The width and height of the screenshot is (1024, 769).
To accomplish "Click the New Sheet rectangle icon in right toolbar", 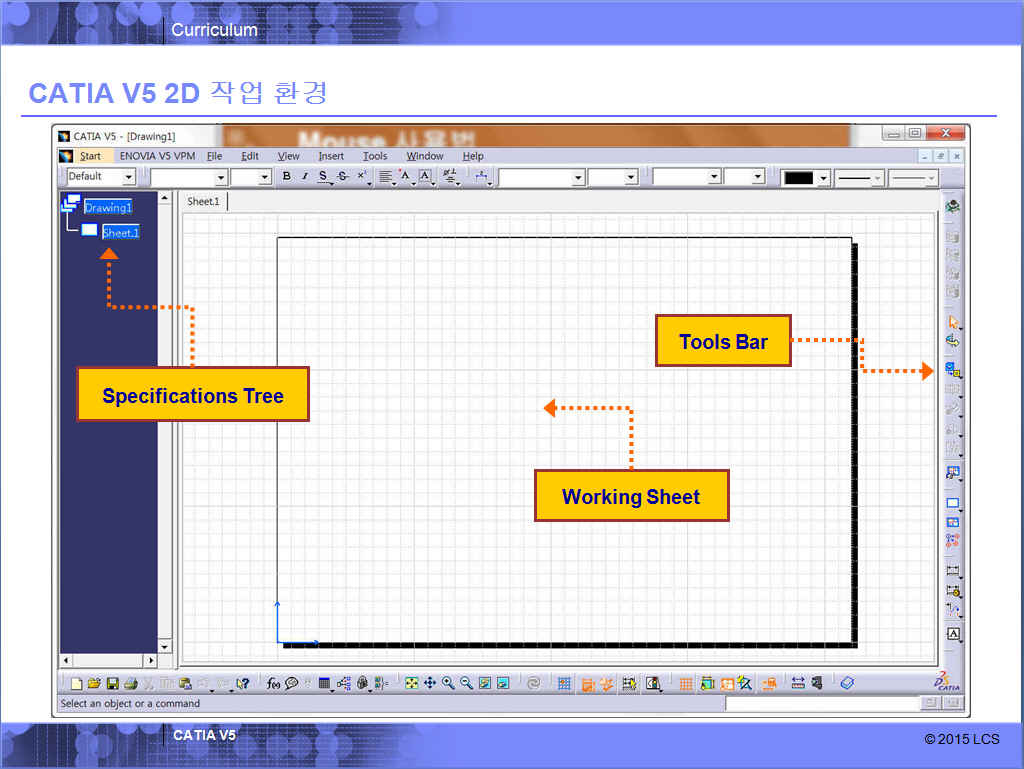I will click(x=953, y=504).
